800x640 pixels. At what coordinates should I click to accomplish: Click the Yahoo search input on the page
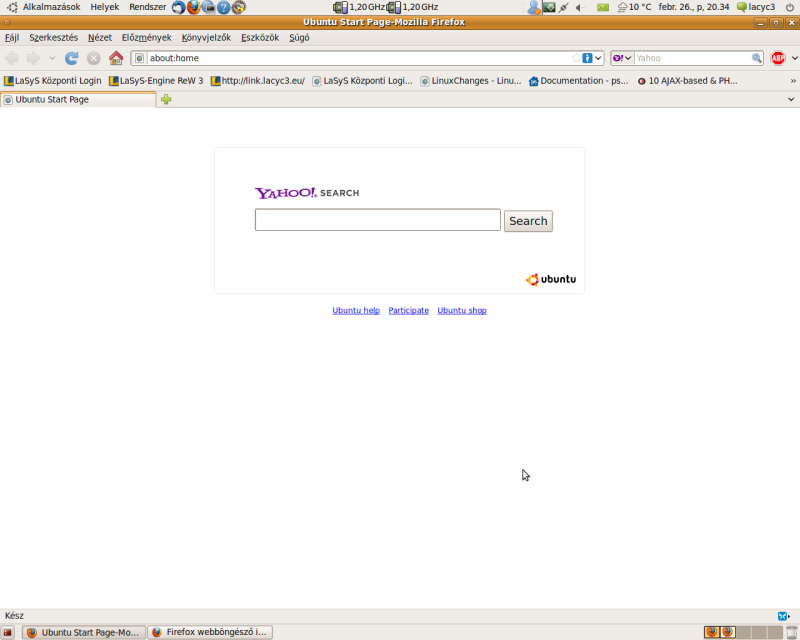coord(378,219)
